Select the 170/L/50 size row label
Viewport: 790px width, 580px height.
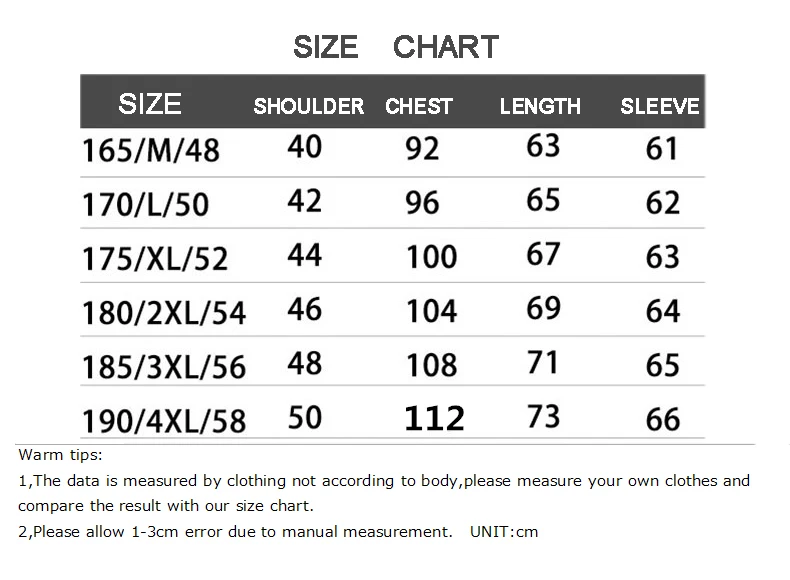pyautogui.click(x=146, y=204)
